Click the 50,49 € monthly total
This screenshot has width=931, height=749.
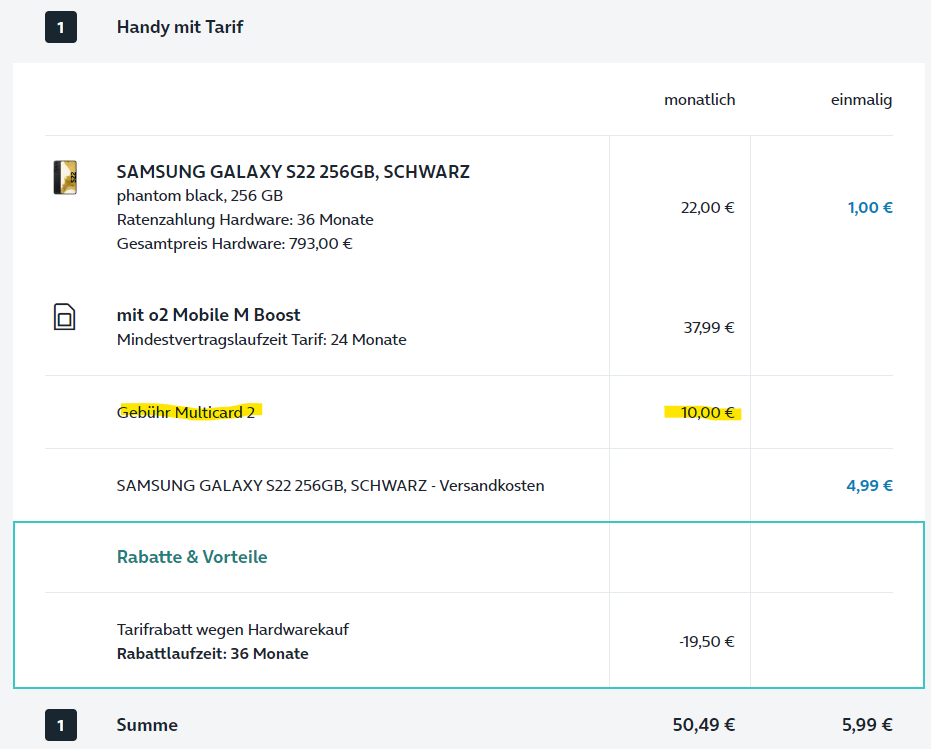click(704, 725)
